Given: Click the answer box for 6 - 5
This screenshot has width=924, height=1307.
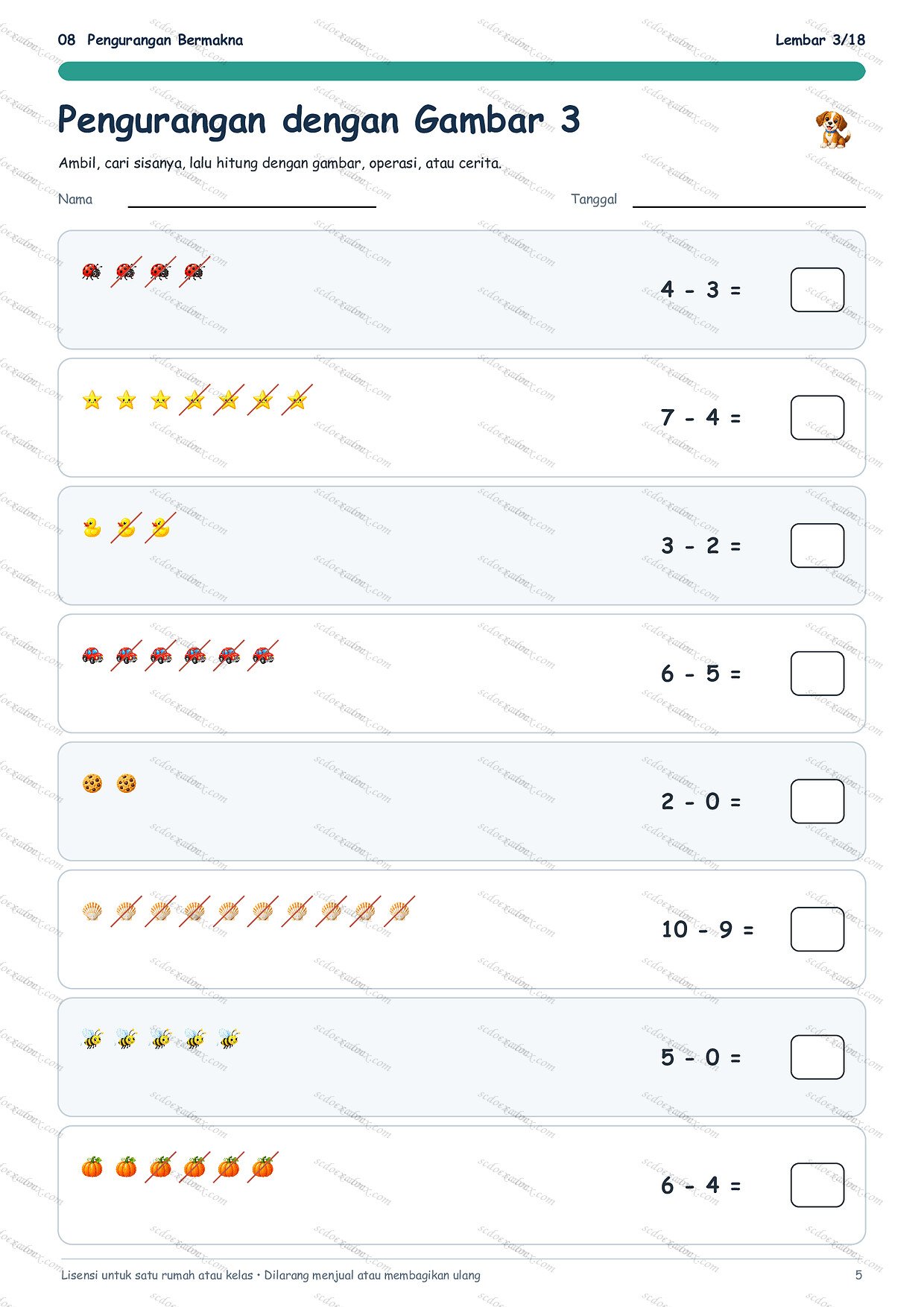Looking at the screenshot, I should [x=817, y=674].
